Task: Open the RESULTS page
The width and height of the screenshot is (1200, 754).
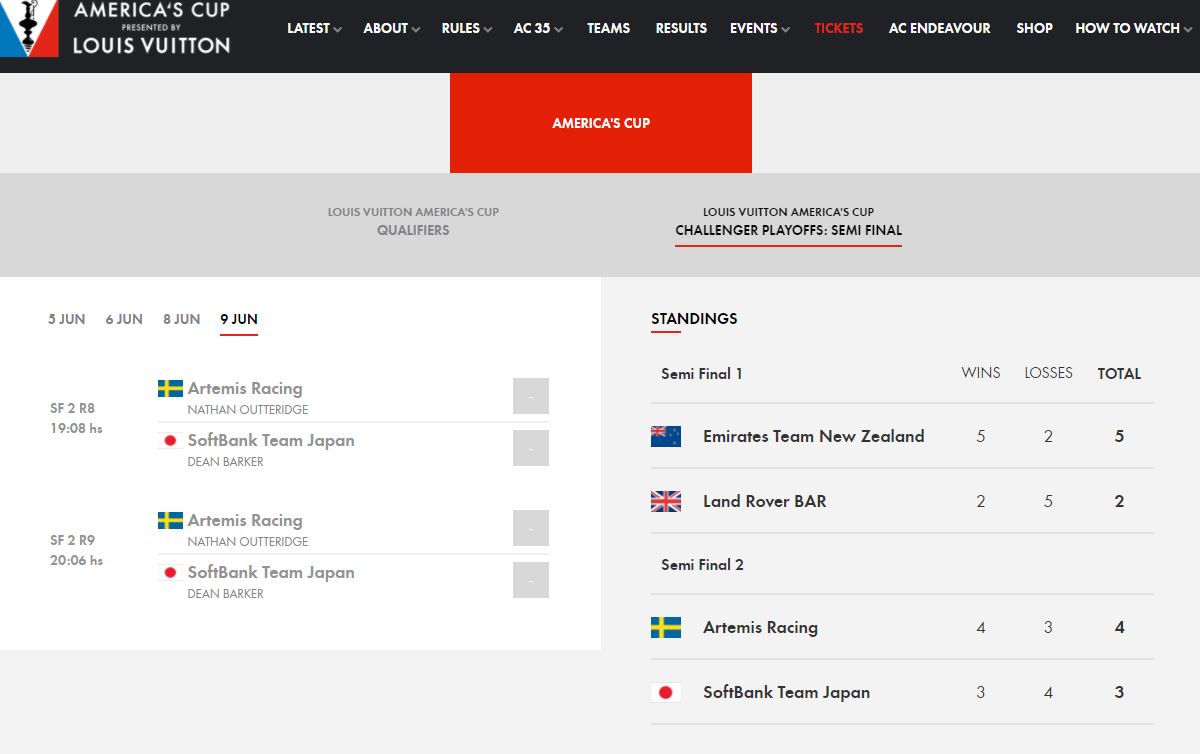Action: 681,28
